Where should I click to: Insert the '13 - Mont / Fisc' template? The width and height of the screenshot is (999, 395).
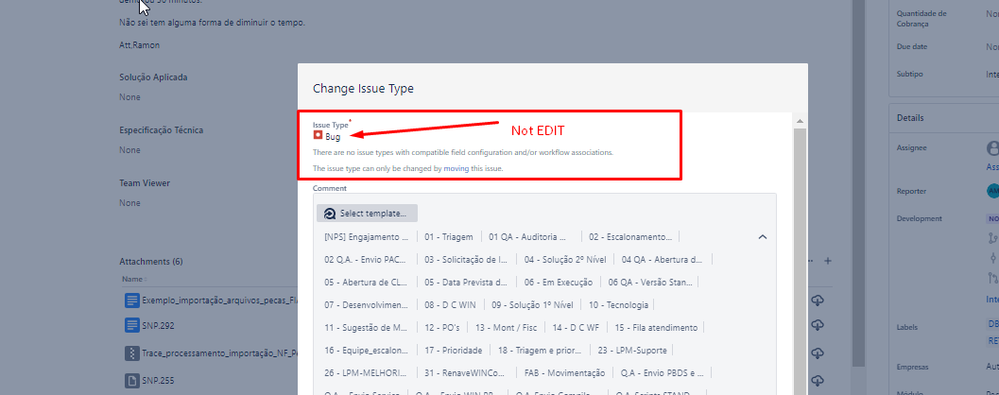[506, 328]
